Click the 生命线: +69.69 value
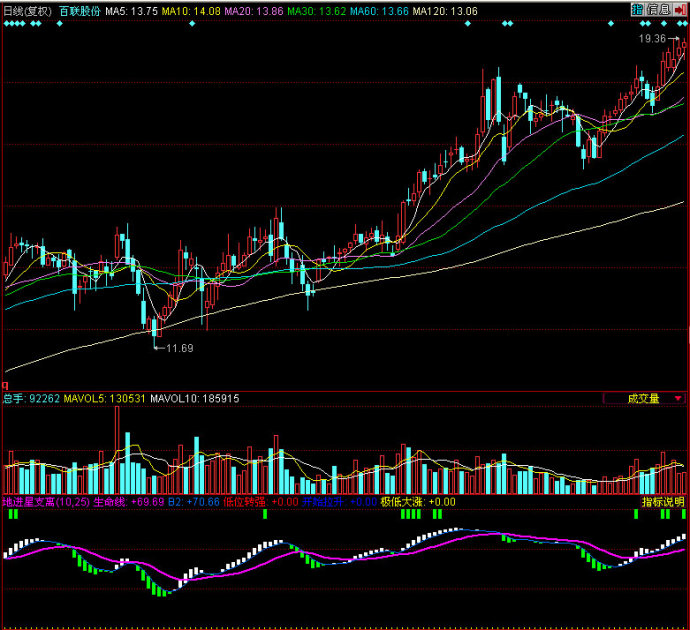 click(128, 502)
